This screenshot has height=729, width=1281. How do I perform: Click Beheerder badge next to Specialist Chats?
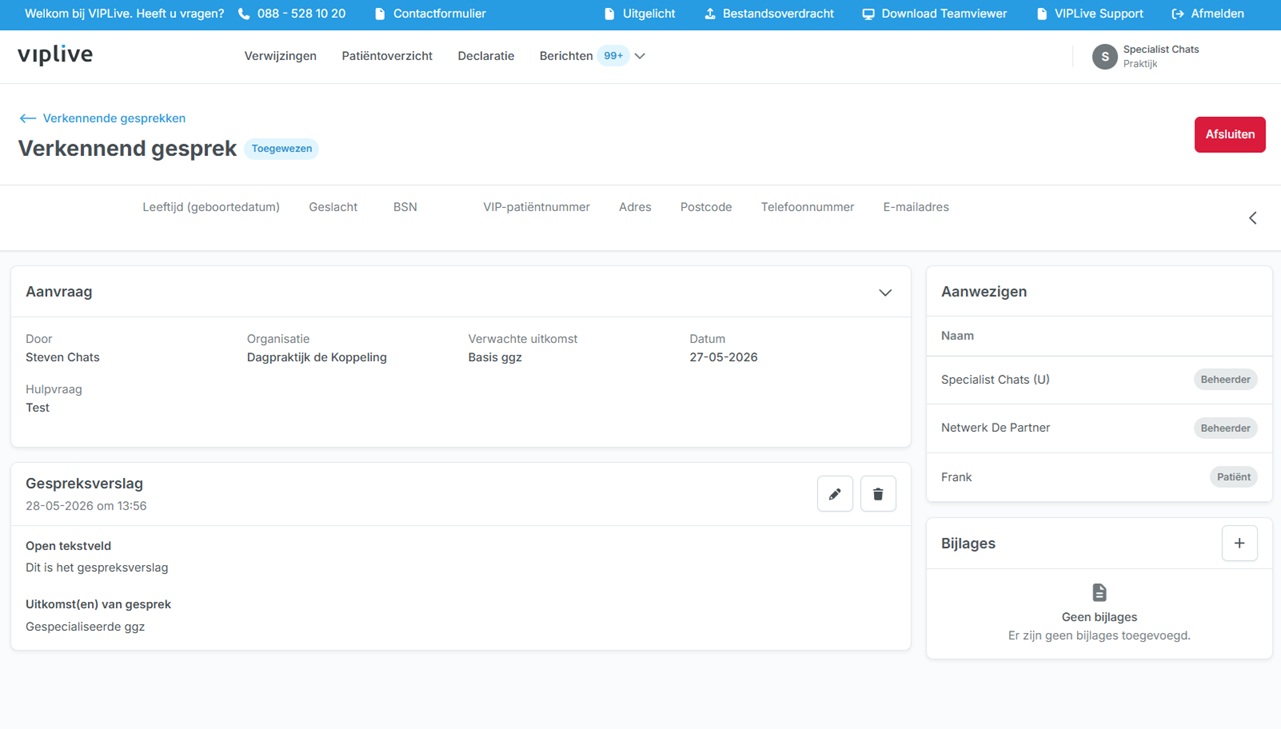point(1225,380)
